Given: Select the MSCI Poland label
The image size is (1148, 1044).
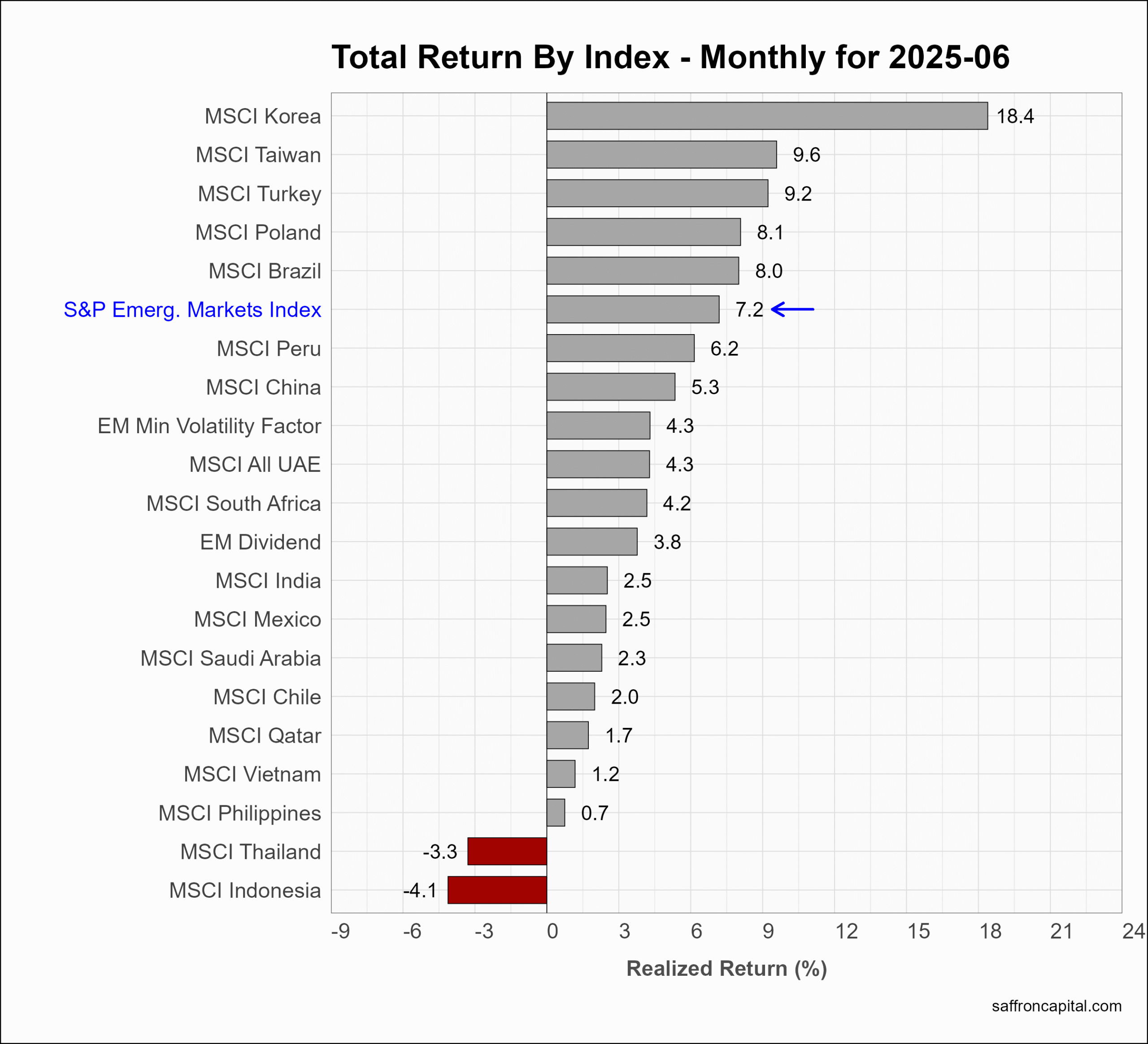Looking at the screenshot, I should click(x=258, y=232).
